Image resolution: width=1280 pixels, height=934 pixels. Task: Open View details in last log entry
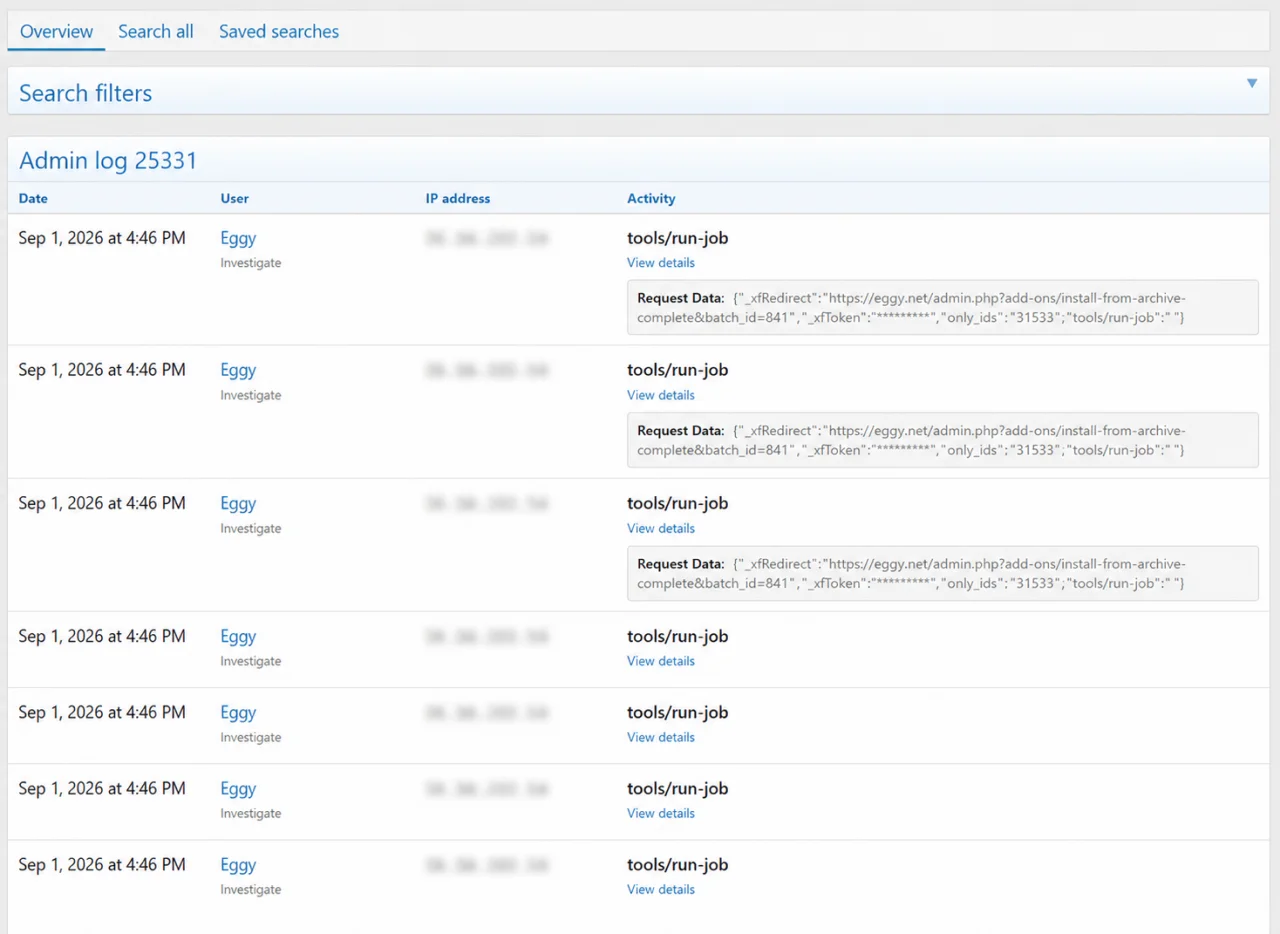coord(661,889)
